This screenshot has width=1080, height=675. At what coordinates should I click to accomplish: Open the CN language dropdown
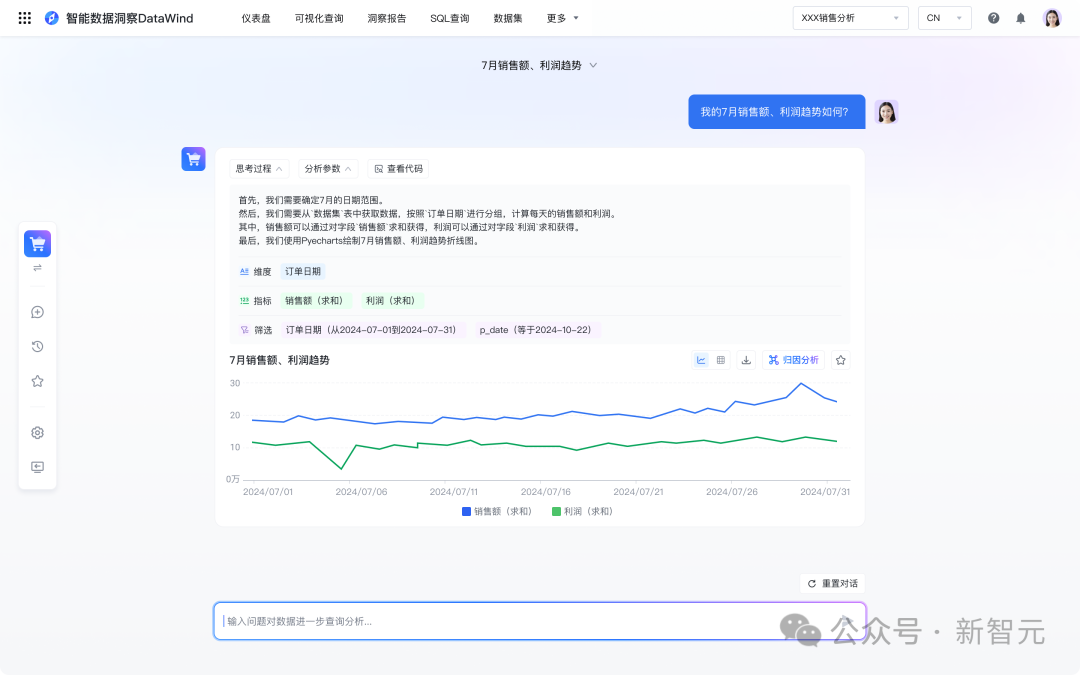tap(944, 18)
